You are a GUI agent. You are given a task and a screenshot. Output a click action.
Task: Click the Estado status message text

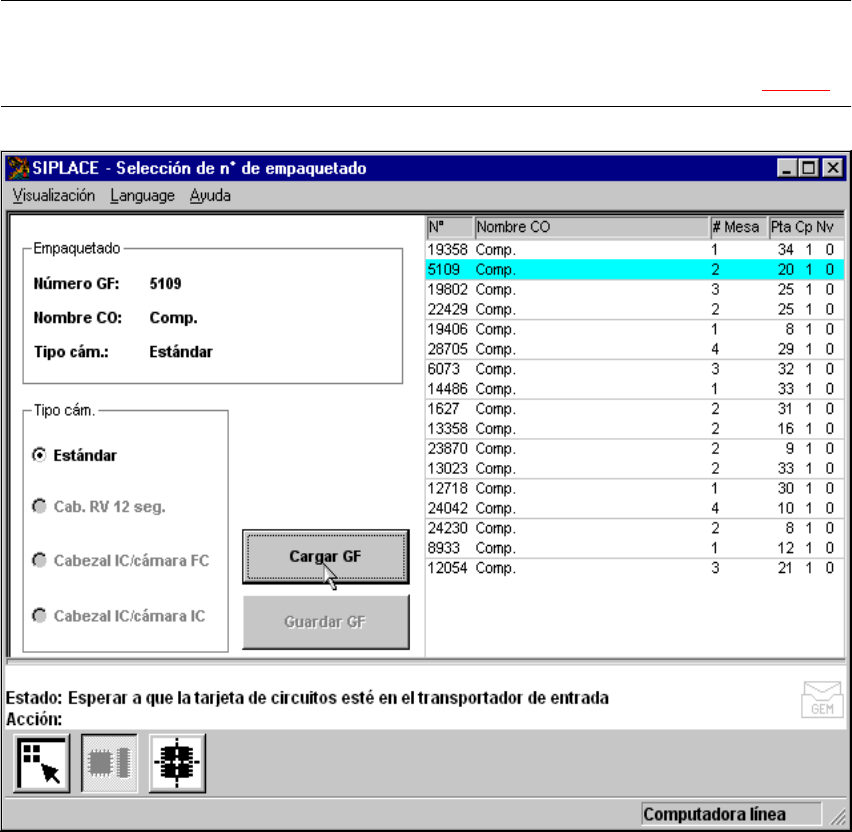pos(338,698)
